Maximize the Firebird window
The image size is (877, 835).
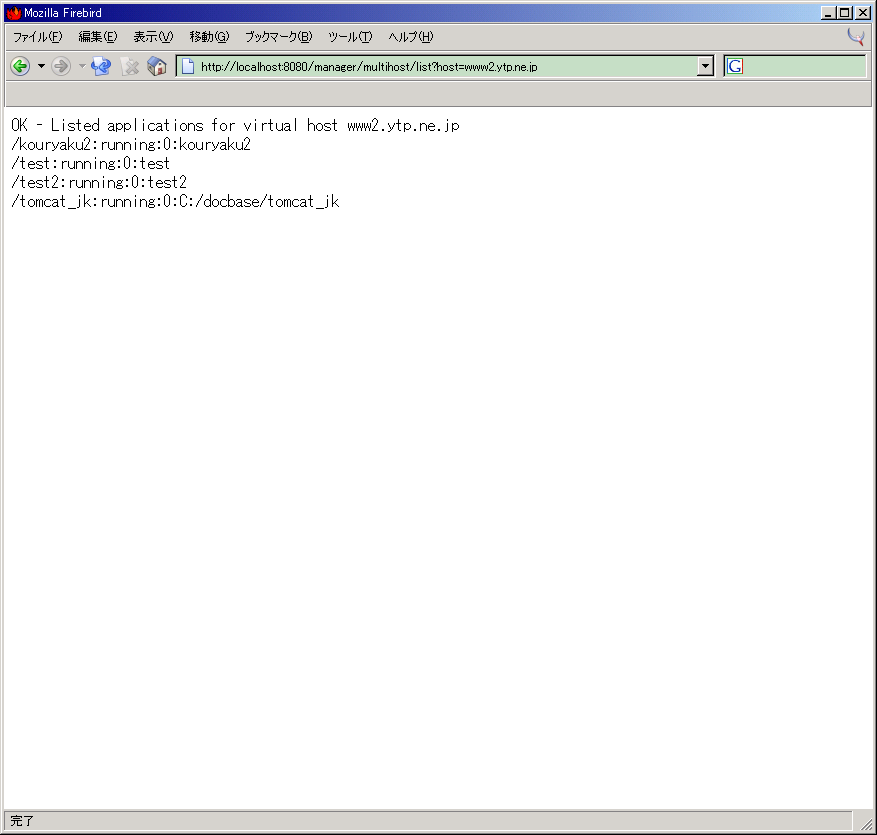(845, 13)
